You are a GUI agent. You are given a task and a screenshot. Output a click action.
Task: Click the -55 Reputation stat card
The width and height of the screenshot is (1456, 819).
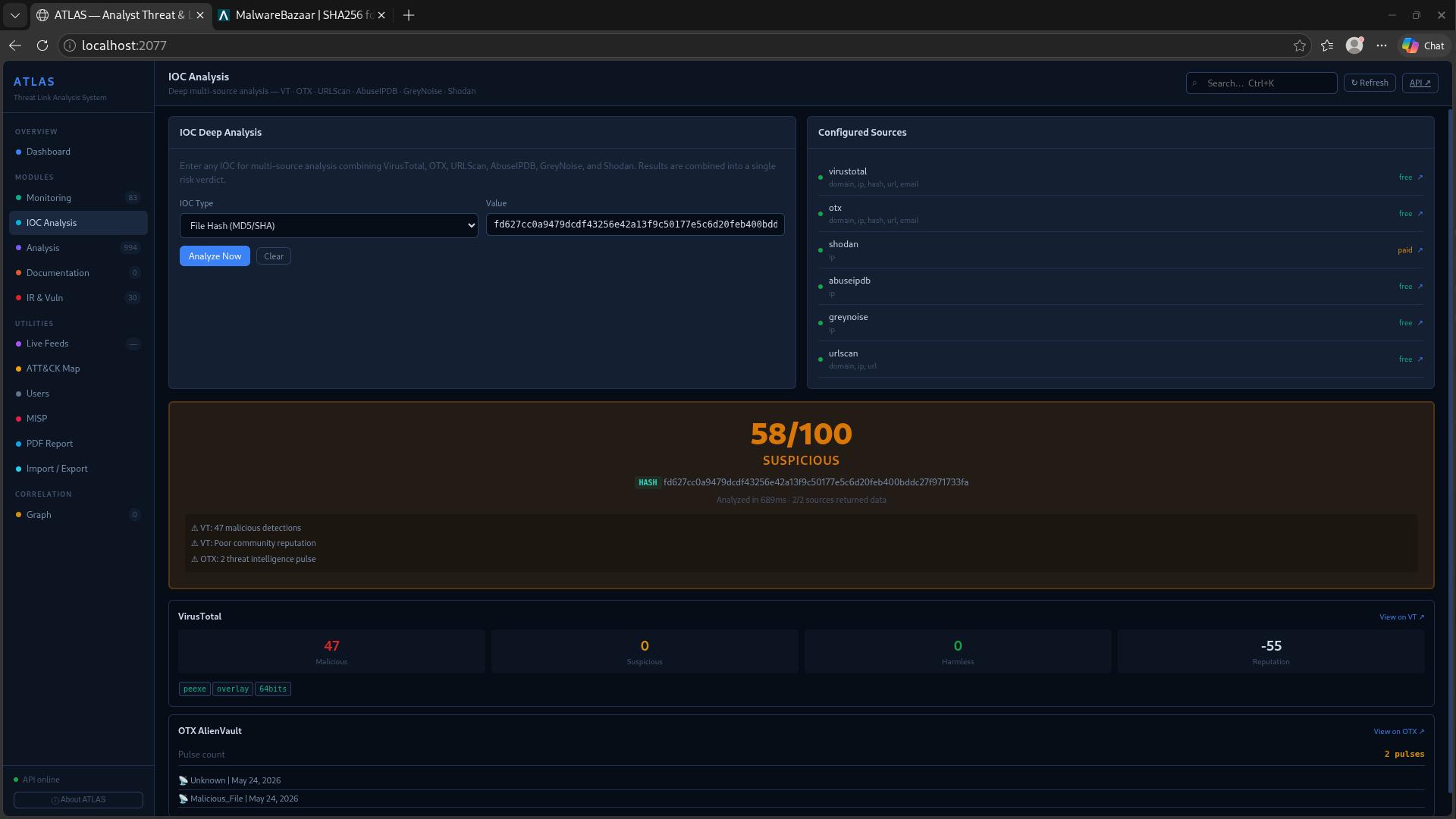coord(1271,651)
